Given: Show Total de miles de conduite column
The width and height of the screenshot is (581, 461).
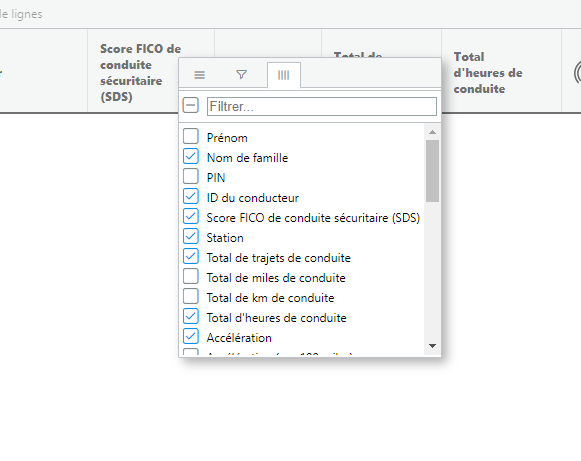Looking at the screenshot, I should [191, 276].
